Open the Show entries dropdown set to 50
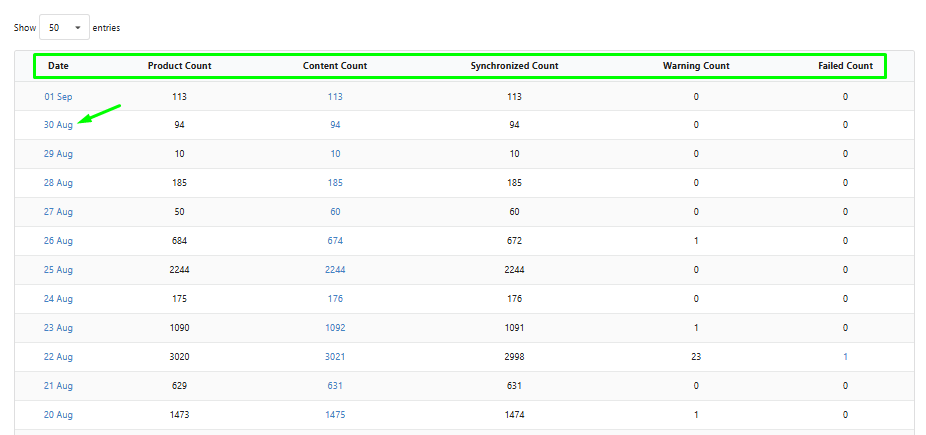926x435 pixels. (64, 28)
